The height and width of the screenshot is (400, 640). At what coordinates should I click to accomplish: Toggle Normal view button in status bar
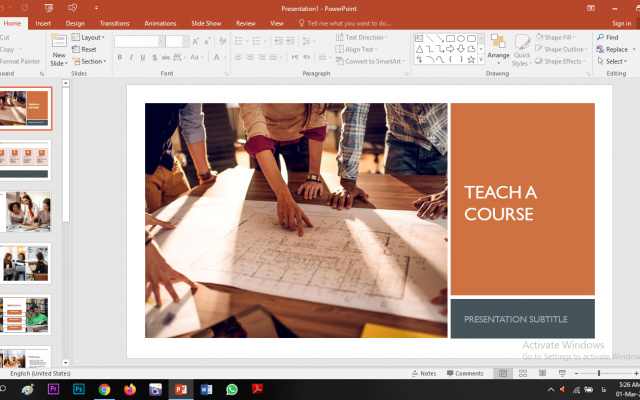tap(503, 373)
